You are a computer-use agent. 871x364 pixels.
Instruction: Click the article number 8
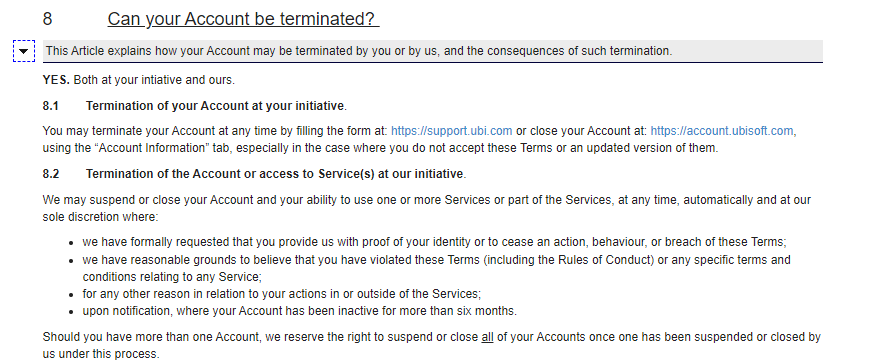(47, 18)
